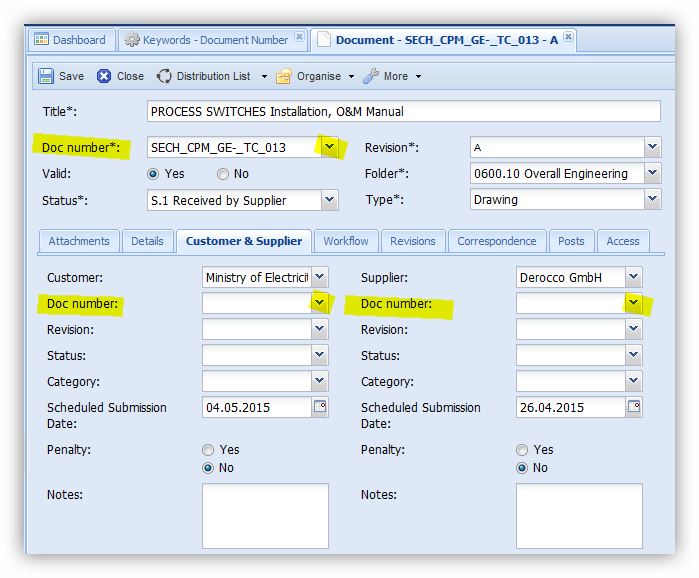The width and height of the screenshot is (699, 578).
Task: Open the Folder dropdown list
Action: pyautogui.click(x=652, y=174)
